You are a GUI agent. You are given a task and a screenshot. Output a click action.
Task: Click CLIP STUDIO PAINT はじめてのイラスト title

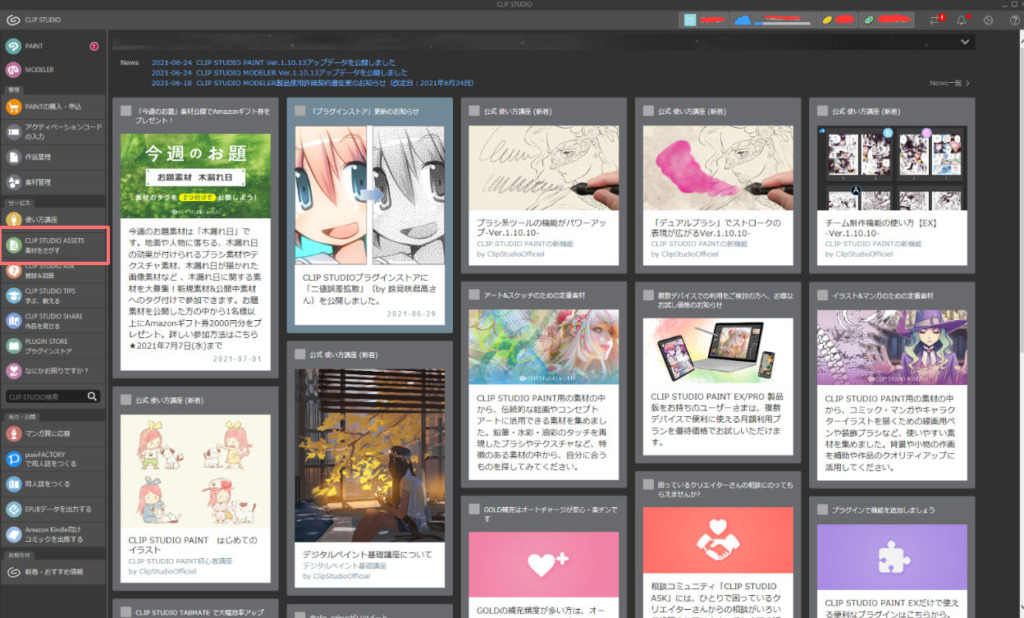coord(193,545)
